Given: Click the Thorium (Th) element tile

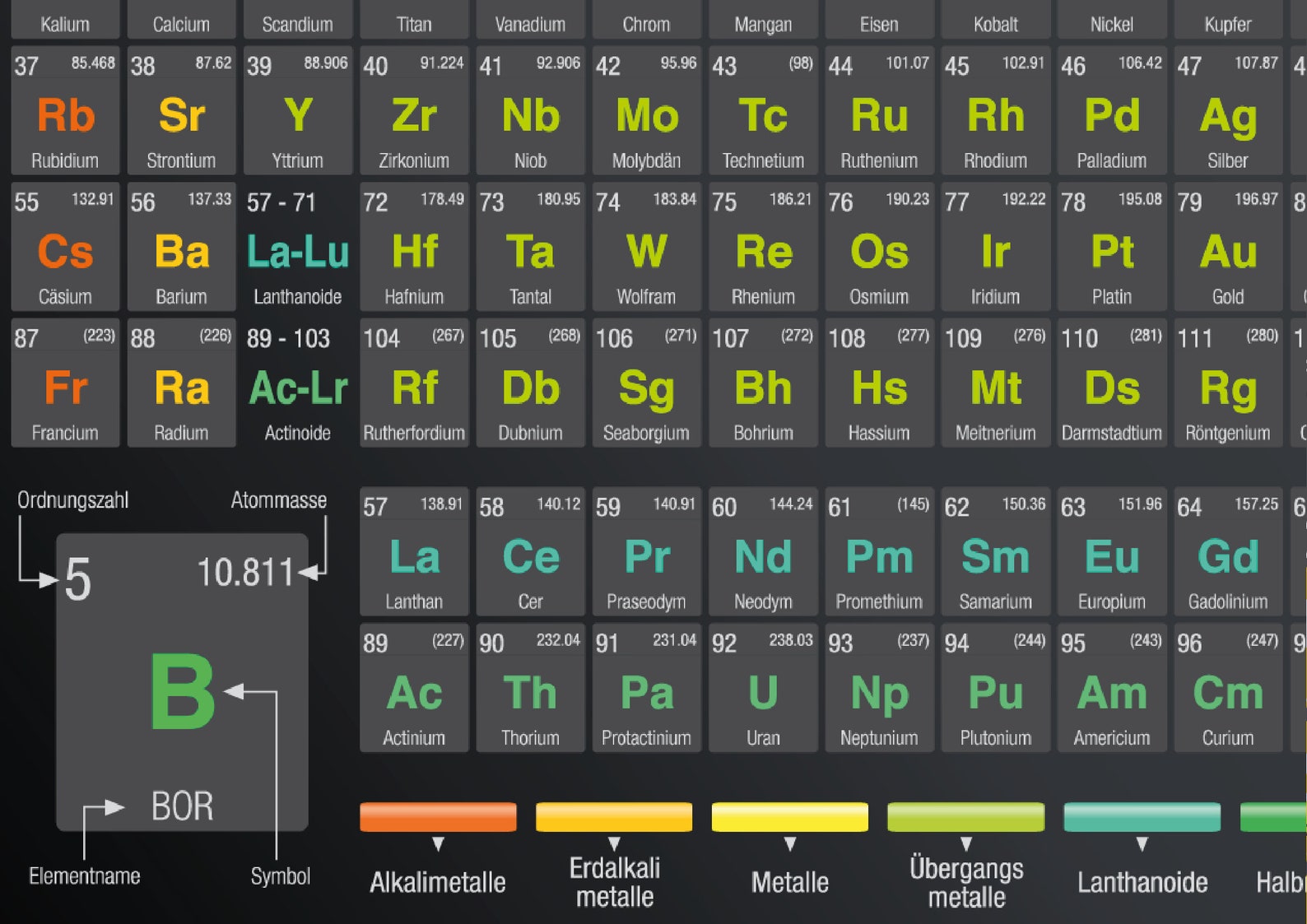Looking at the screenshot, I should coord(530,688).
